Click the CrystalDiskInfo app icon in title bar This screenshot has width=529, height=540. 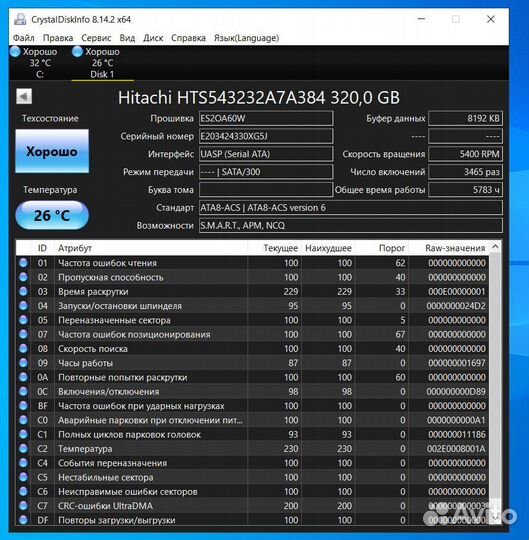[20, 19]
